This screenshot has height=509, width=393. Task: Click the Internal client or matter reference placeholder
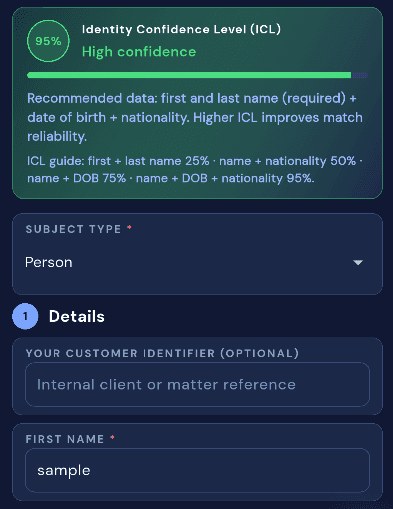pos(166,385)
